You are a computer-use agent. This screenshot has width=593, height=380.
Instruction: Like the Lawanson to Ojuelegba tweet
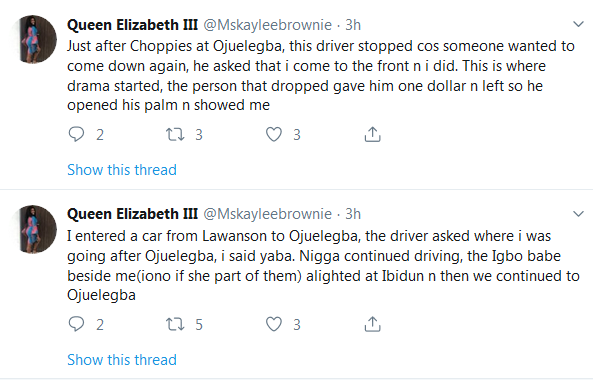coord(274,324)
